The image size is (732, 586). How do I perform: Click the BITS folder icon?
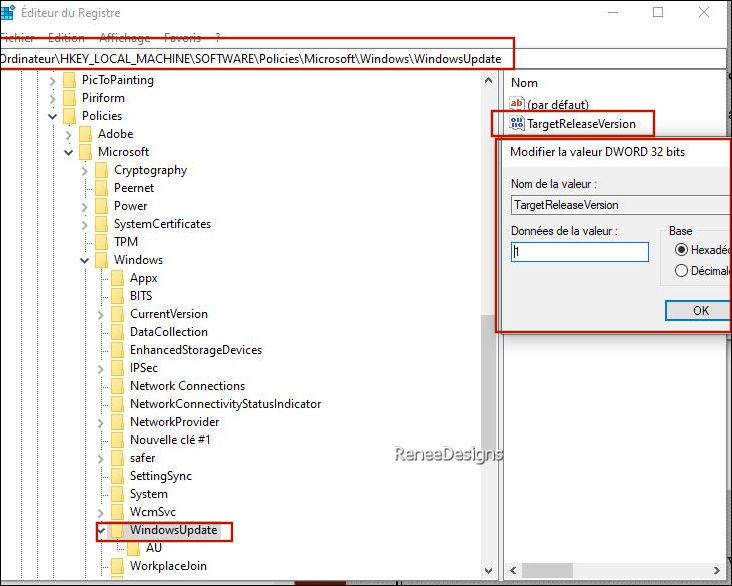pyautogui.click(x=118, y=297)
